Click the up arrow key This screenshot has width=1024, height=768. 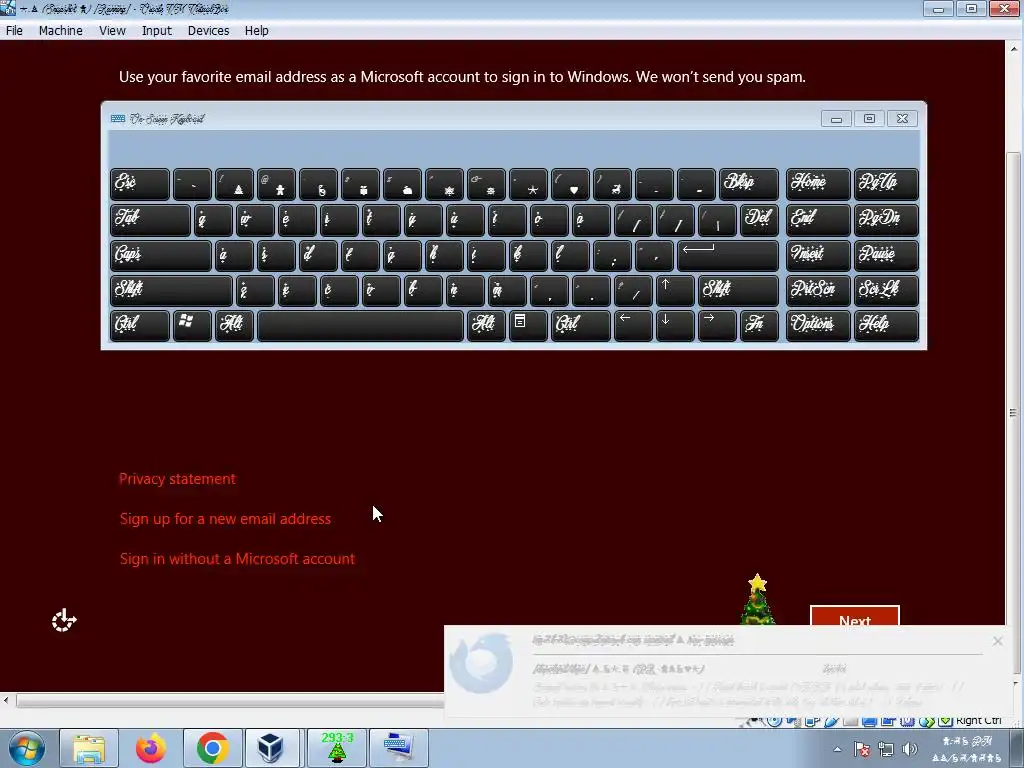click(x=675, y=290)
